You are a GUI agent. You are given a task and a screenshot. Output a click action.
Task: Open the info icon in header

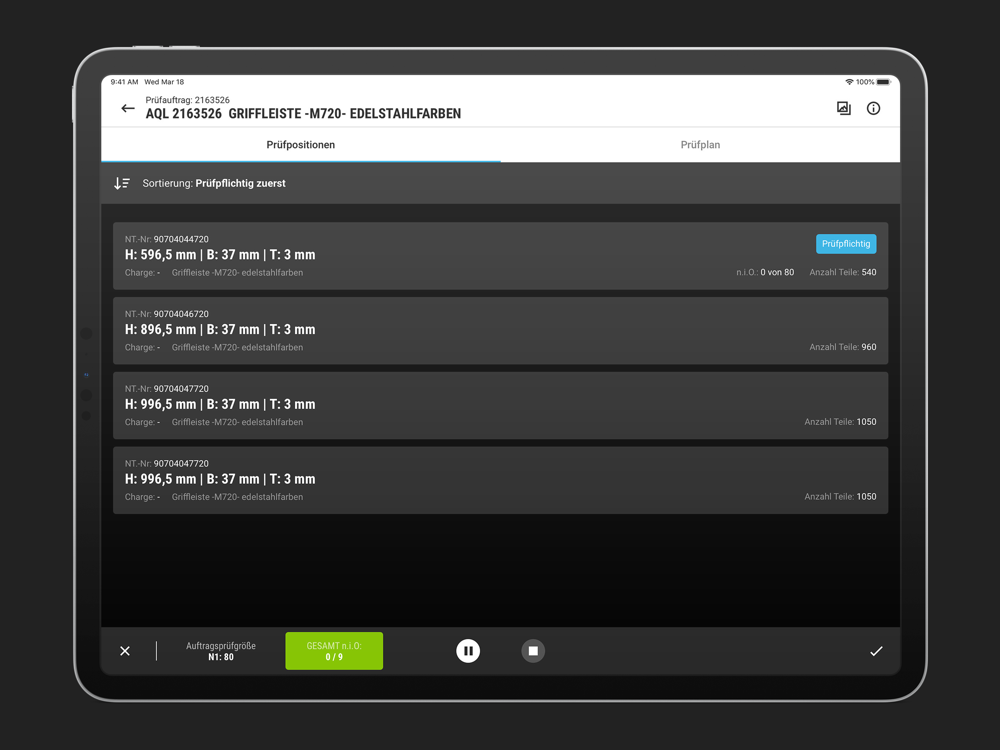pos(873,108)
